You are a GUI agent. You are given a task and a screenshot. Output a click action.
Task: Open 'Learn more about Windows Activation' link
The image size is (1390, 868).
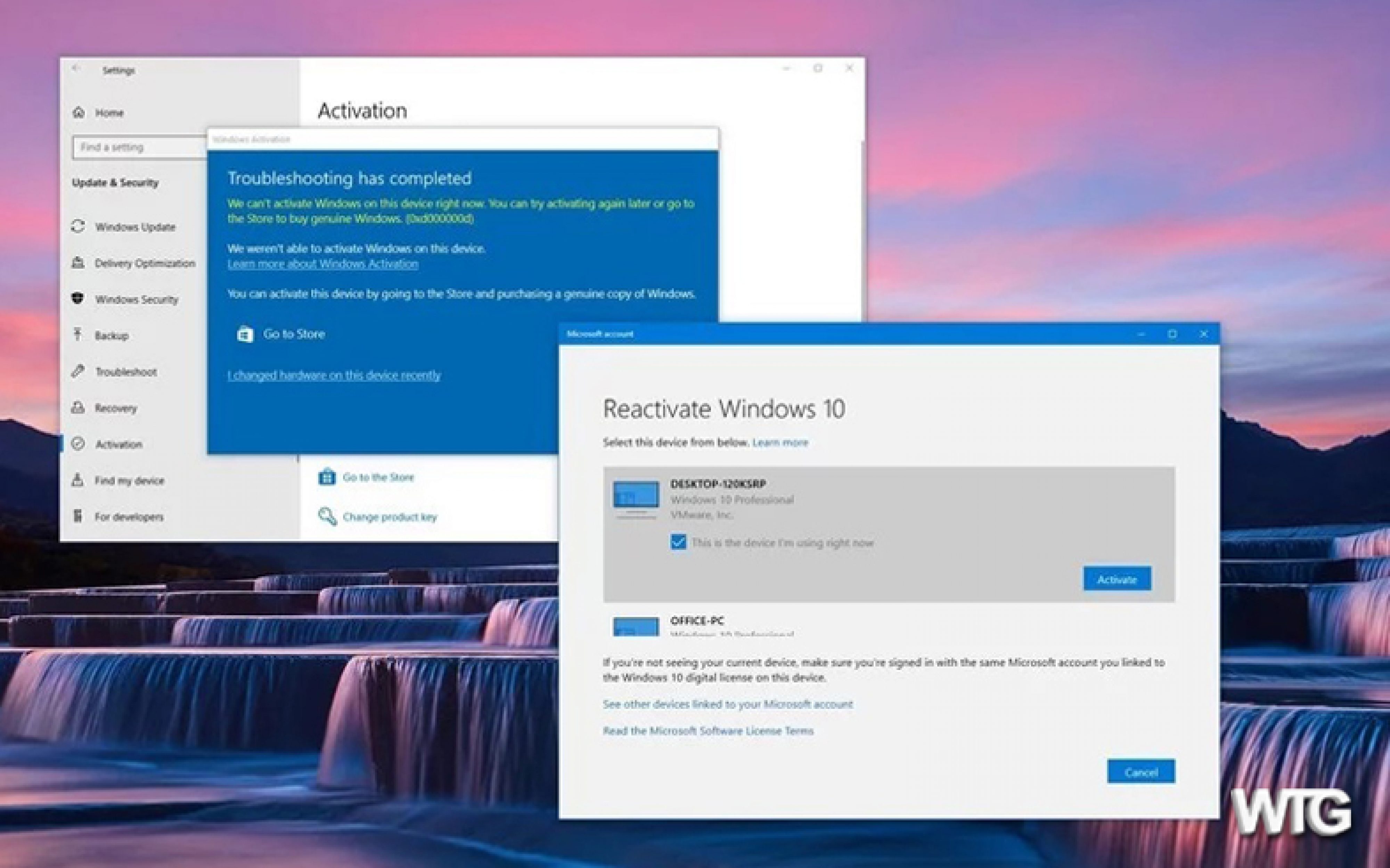coord(323,264)
